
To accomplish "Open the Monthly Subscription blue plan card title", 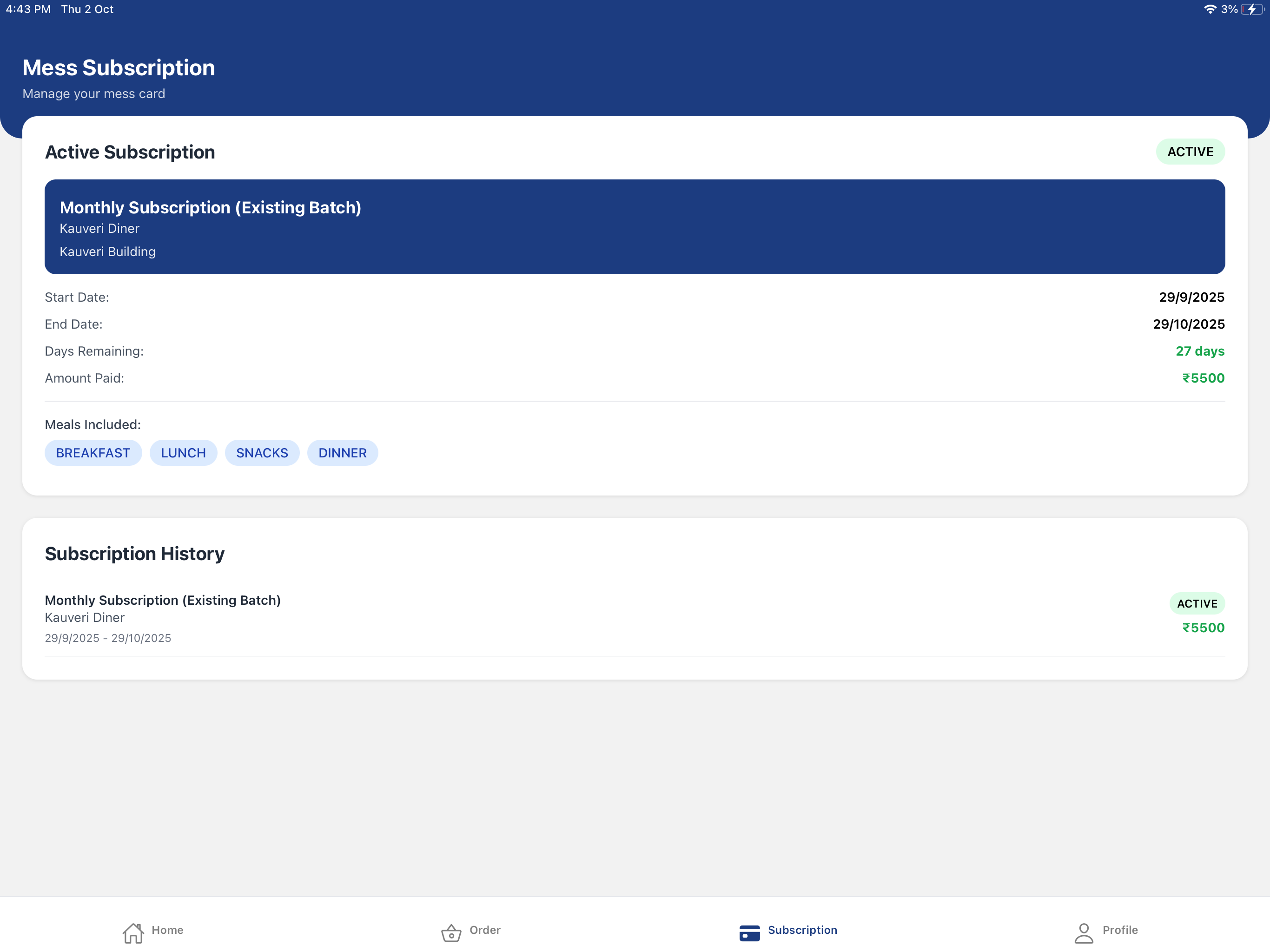I will coord(211,207).
